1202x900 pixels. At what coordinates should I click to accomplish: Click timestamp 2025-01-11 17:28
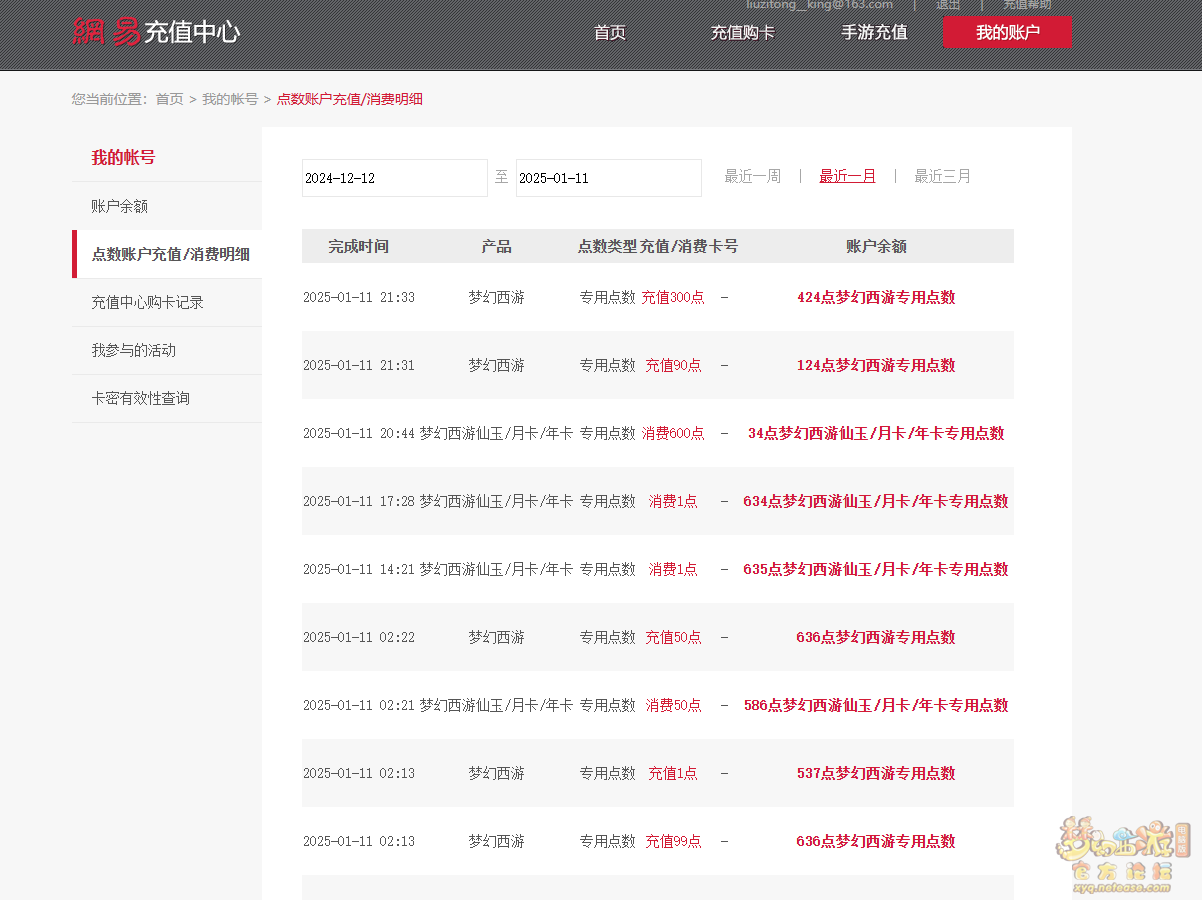[359, 501]
